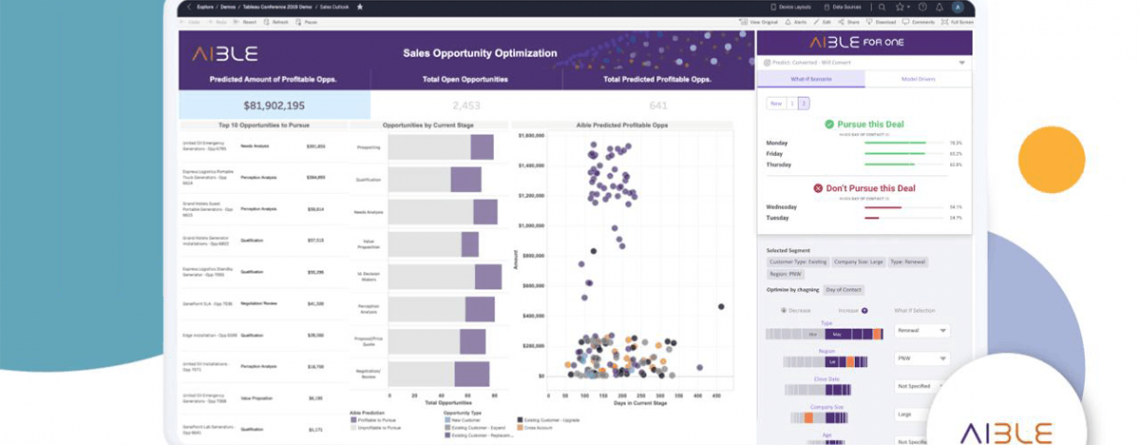Click the Needs Analysis stage bar
The height and width of the screenshot is (445, 1140).
click(x=443, y=212)
